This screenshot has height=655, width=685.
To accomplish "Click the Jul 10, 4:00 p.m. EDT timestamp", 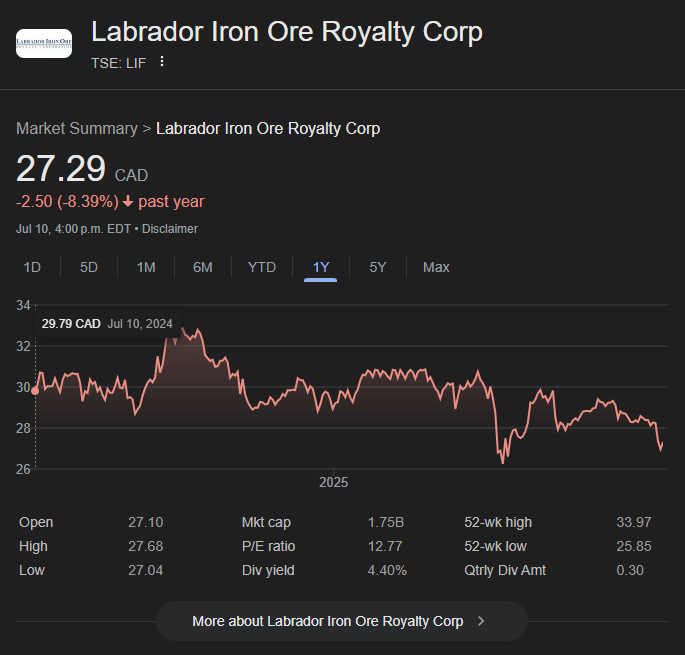I will pyautogui.click(x=73, y=229).
